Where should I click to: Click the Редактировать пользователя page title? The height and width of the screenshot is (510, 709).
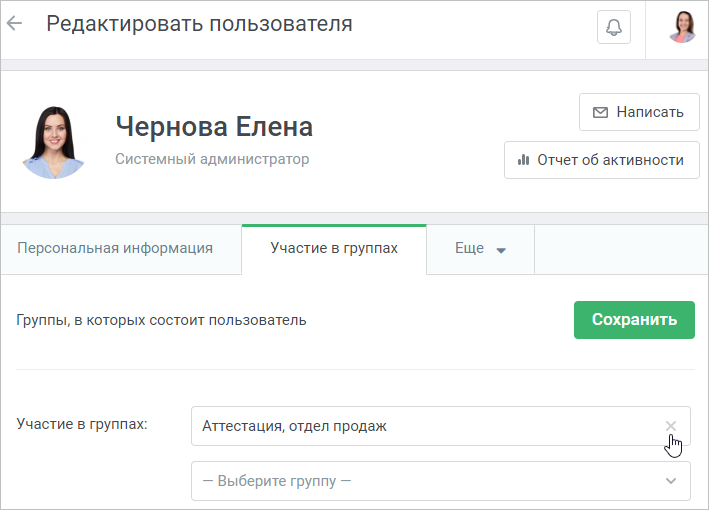coord(199,24)
